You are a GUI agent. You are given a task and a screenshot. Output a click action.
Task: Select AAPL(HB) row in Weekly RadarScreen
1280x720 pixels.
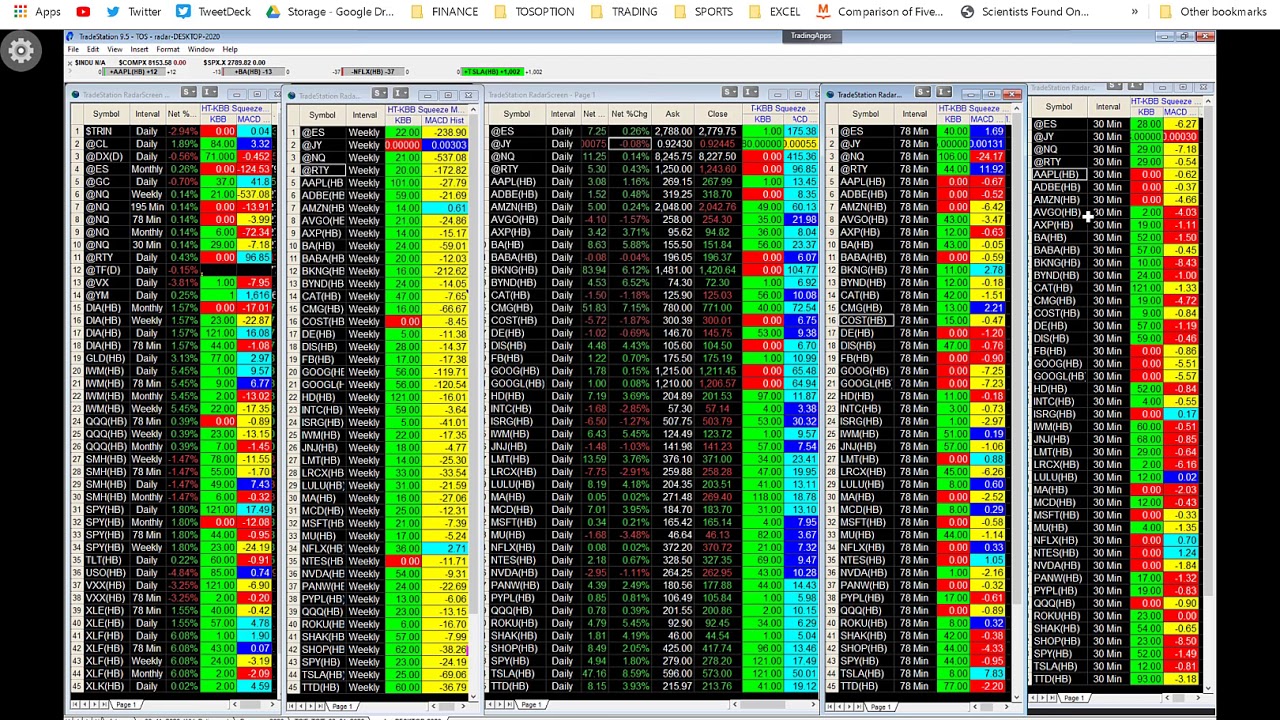point(378,183)
